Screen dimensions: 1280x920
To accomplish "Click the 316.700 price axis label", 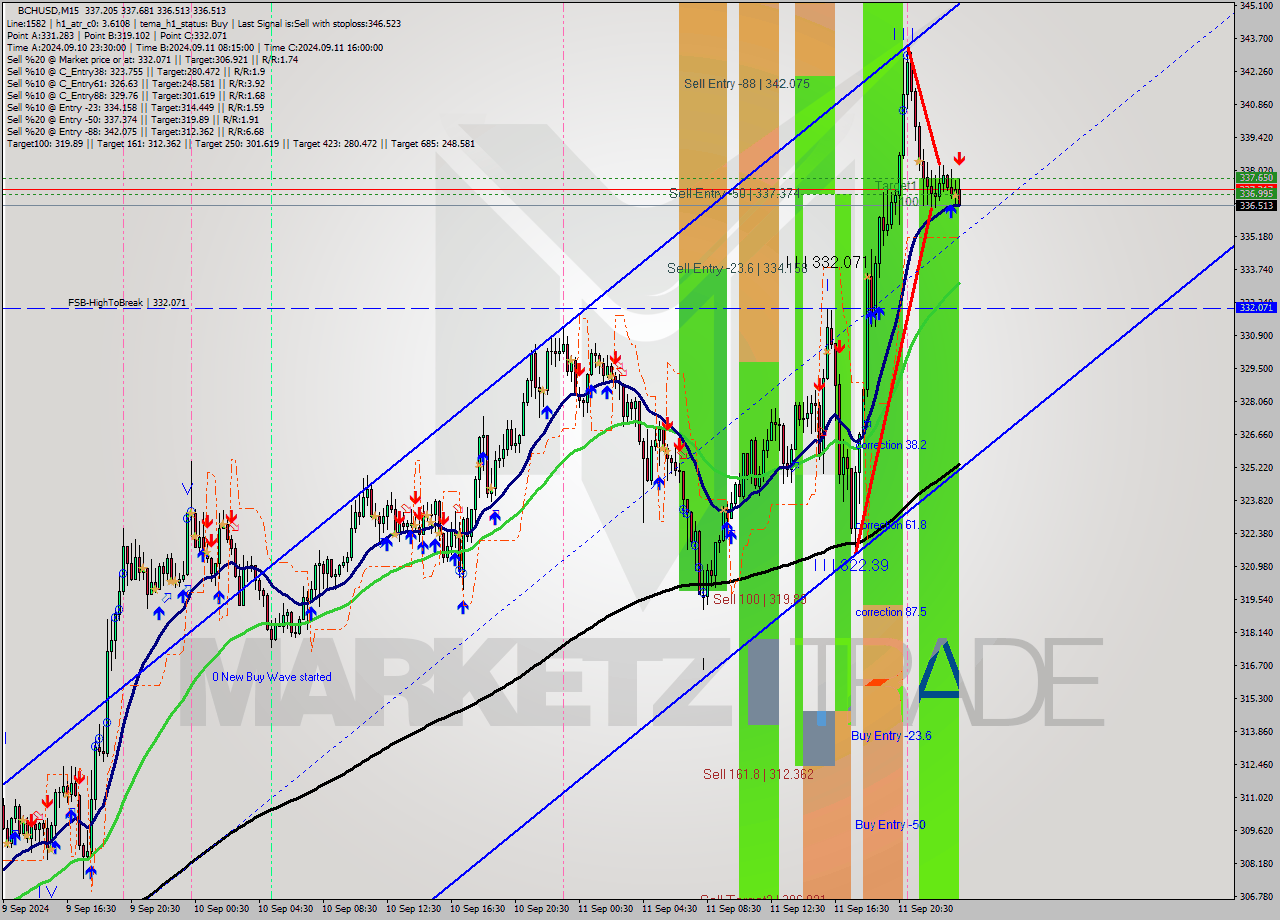I will (x=1256, y=665).
